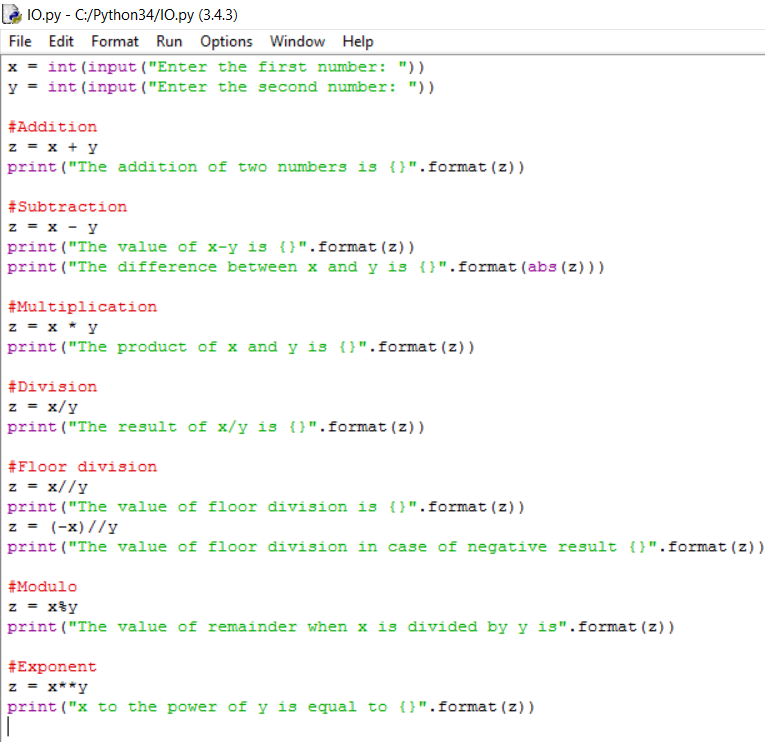Open the Help menu

(x=358, y=41)
